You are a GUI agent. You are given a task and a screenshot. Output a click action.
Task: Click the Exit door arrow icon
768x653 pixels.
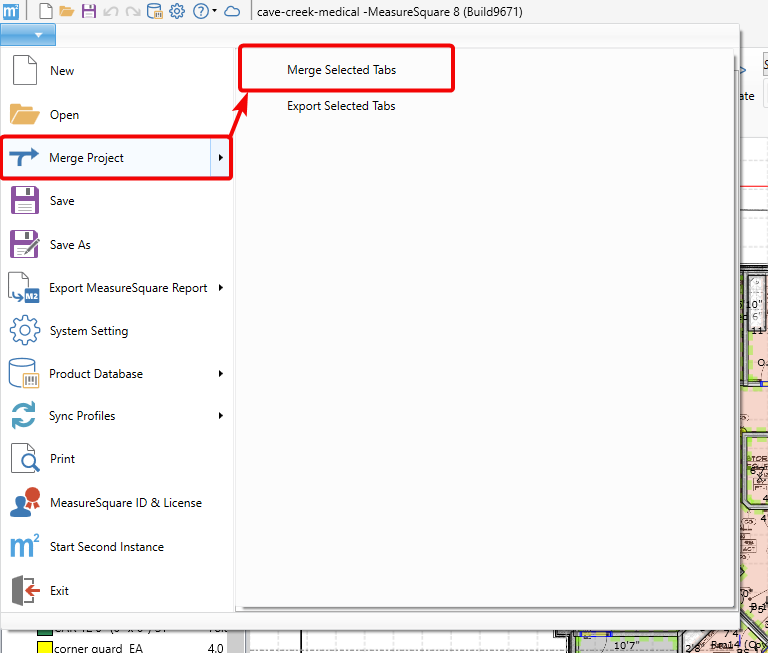point(25,590)
